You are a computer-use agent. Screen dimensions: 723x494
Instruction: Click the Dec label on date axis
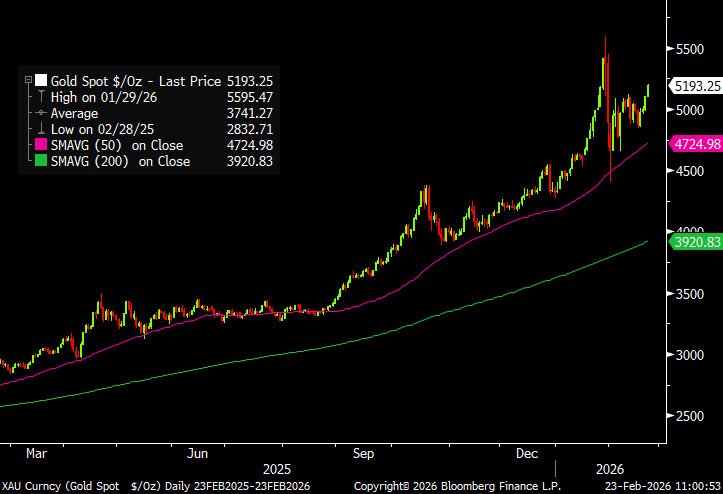tap(527, 454)
